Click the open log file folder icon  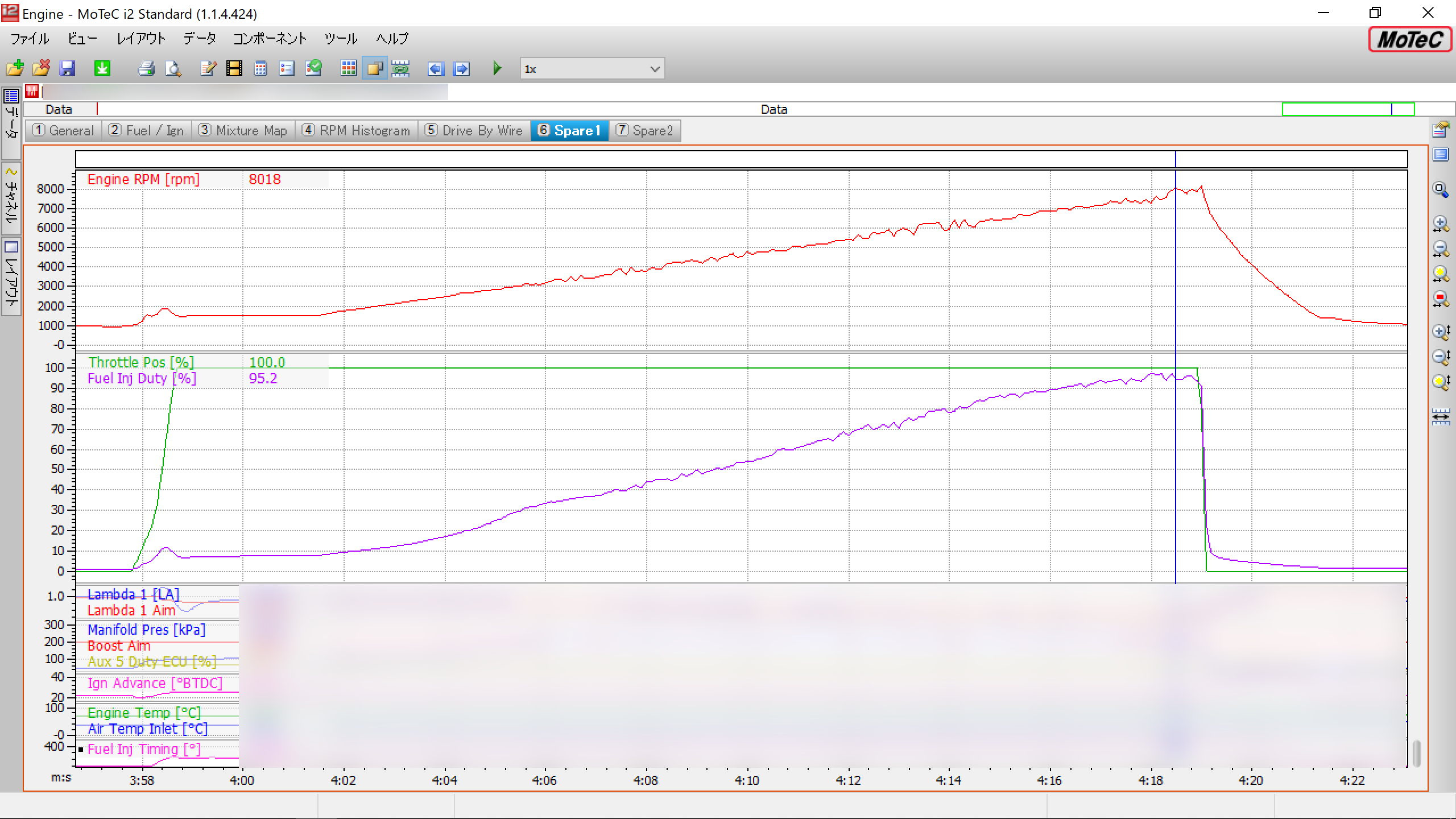(x=15, y=69)
